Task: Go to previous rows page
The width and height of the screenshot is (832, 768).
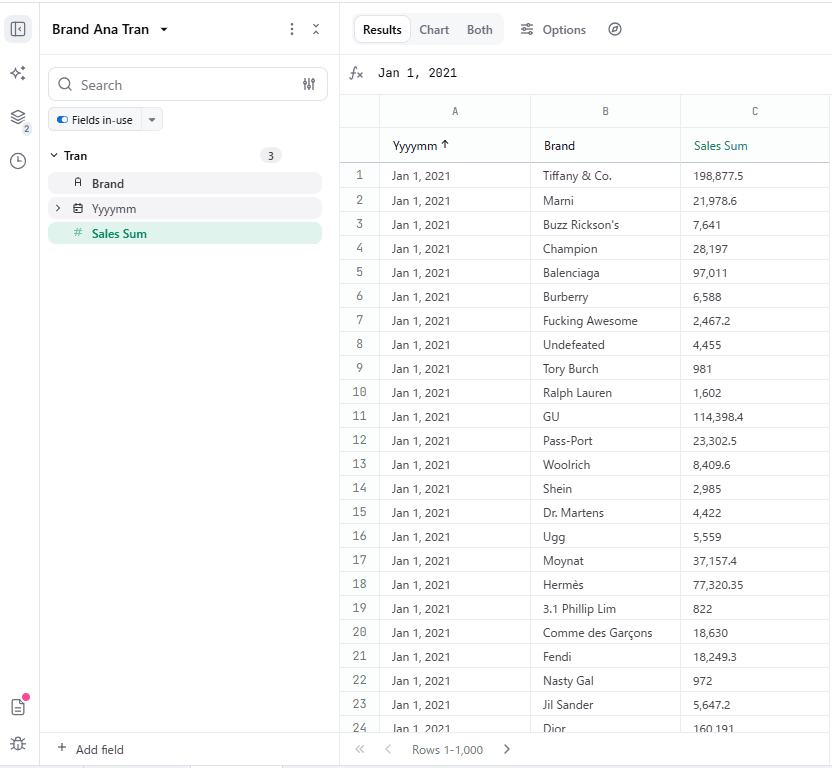Action: [388, 749]
